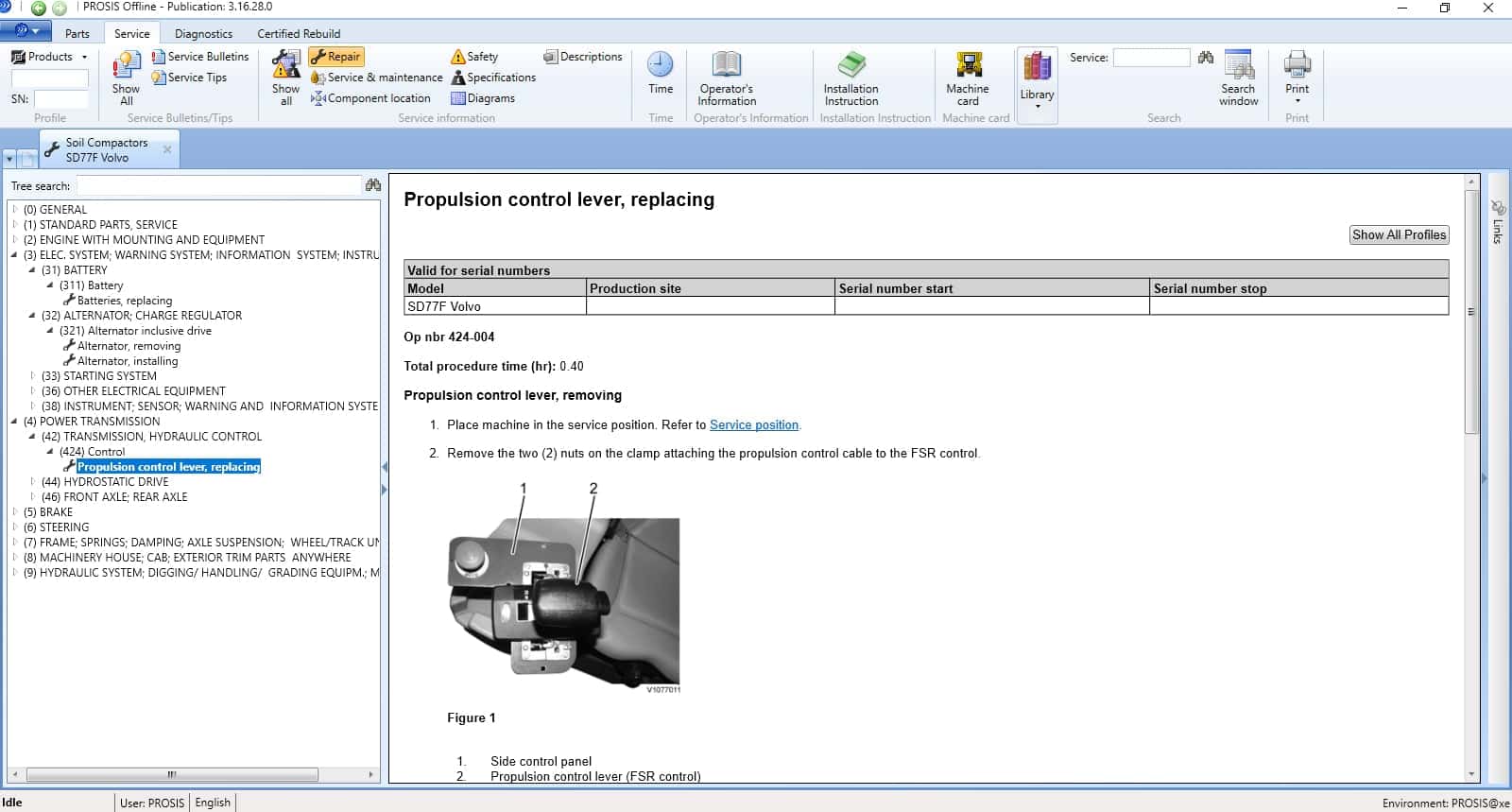Select Alternator, removing item
The height and width of the screenshot is (812, 1512).
[129, 346]
